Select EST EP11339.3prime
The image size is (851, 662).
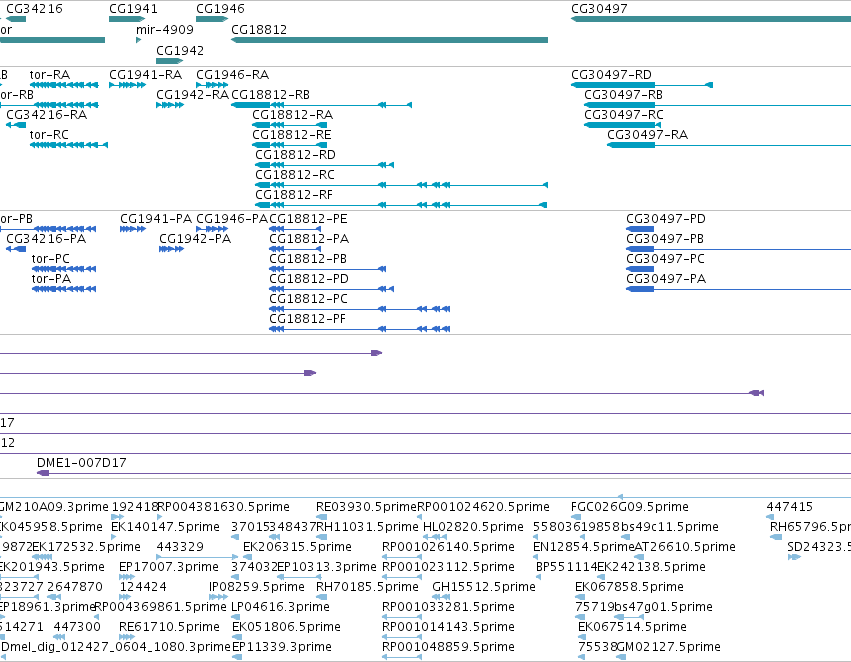[237, 657]
